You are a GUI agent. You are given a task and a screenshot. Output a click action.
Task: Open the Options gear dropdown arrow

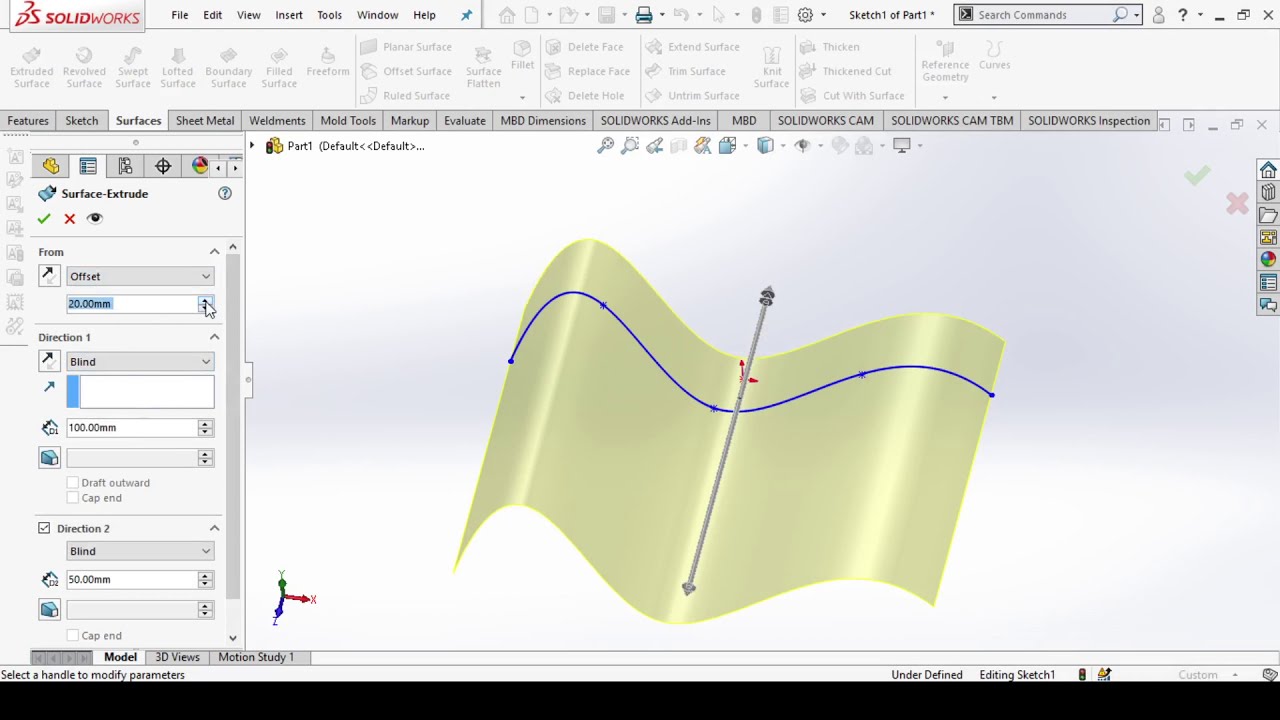(823, 15)
